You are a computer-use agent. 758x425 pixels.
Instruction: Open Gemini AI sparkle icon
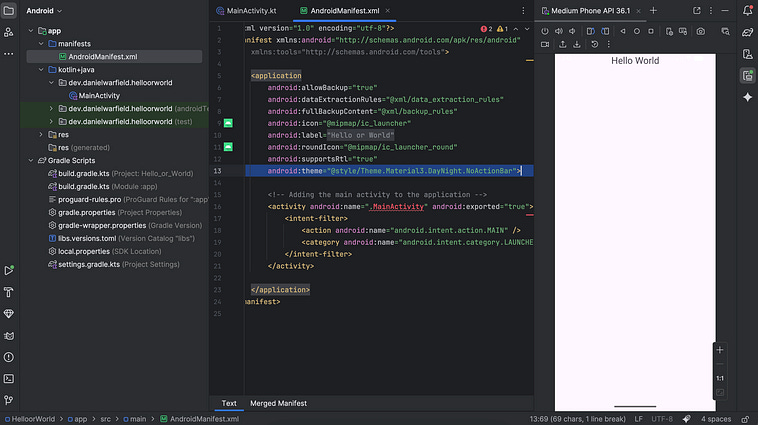tap(747, 97)
